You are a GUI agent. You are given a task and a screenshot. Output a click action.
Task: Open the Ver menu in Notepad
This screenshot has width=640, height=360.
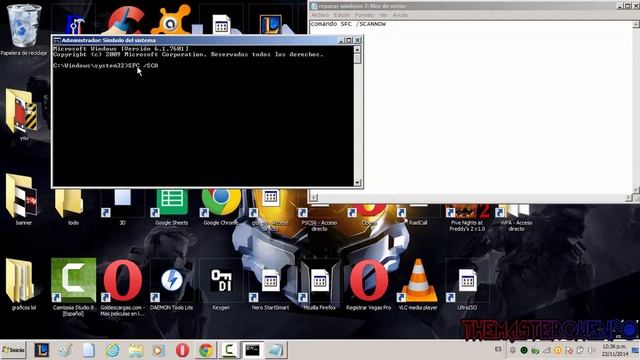383,15
